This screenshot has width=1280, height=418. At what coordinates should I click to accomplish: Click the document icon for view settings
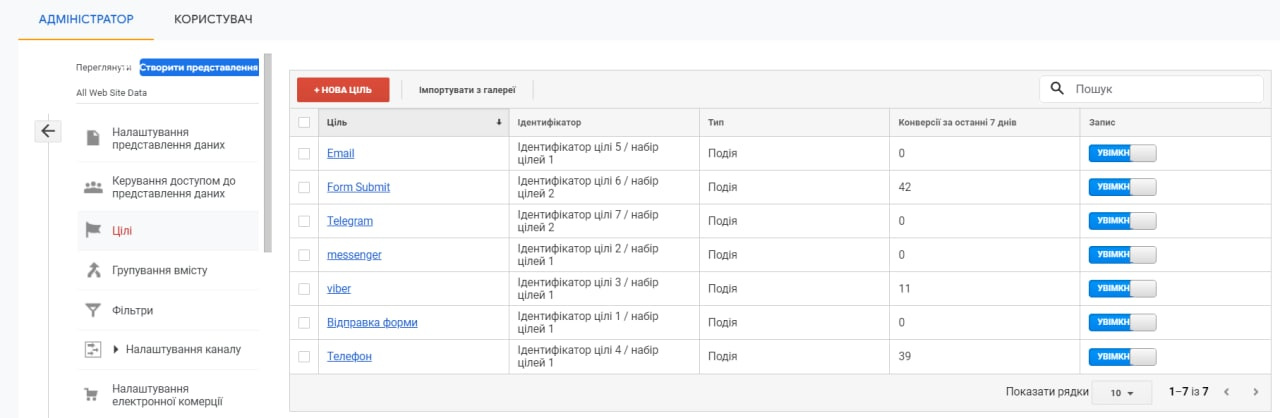[x=93, y=138]
